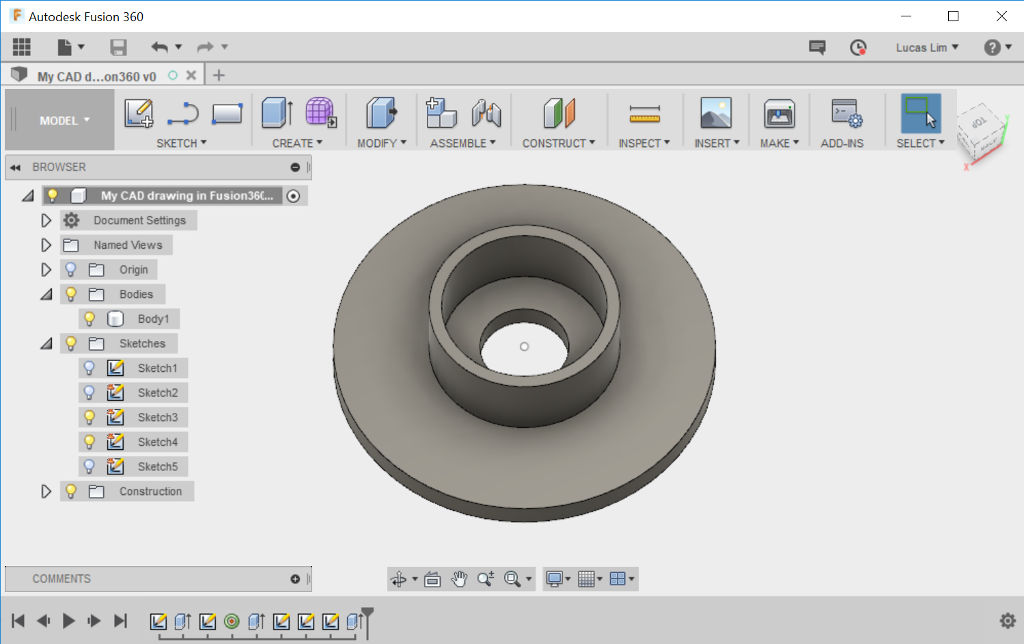Expand the Named Views node
This screenshot has width=1024, height=644.
(46, 245)
